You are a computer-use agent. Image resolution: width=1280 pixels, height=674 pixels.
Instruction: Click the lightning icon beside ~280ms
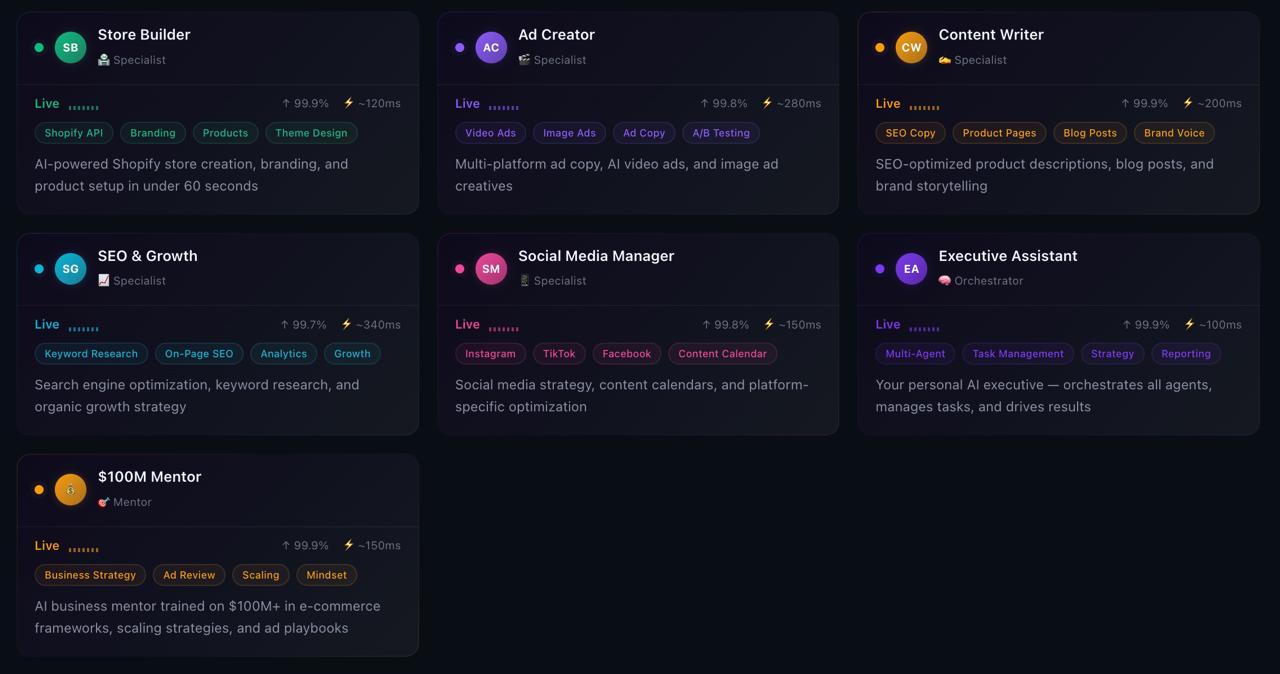768,103
